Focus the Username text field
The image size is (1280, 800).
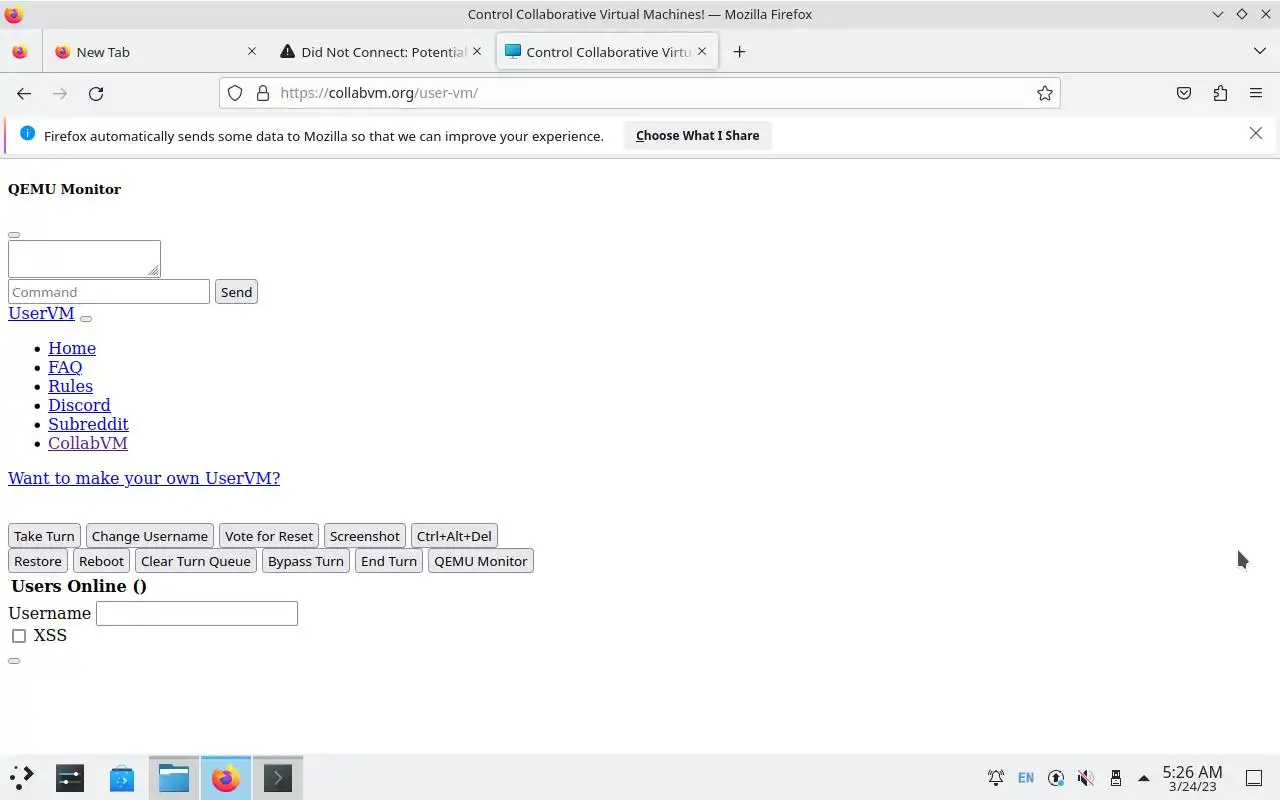pos(197,613)
